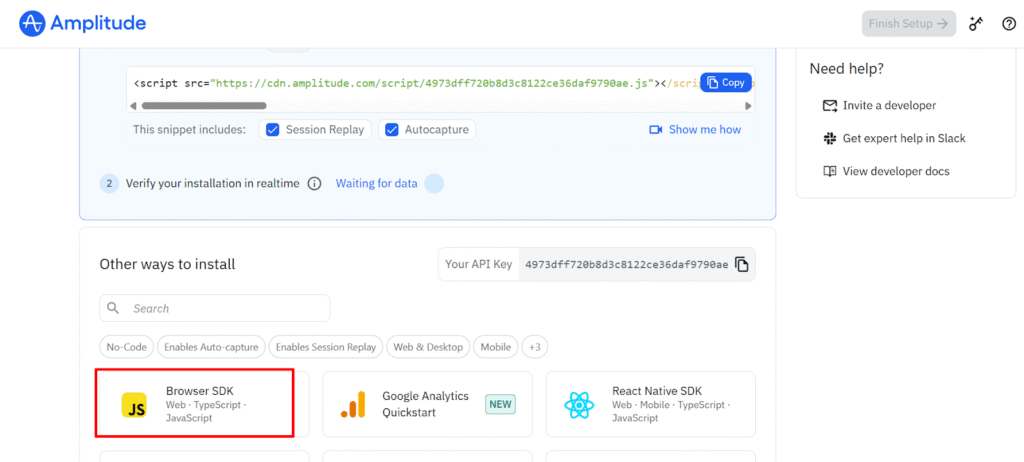Select the Web & Desktop filter
This screenshot has width=1024, height=462.
click(x=428, y=347)
